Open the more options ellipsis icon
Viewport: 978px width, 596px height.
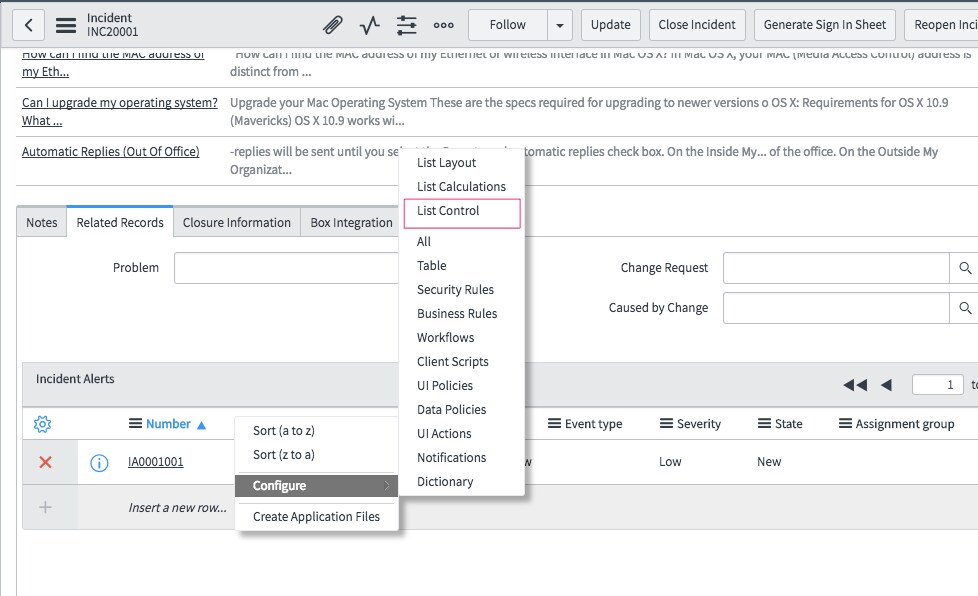click(443, 25)
